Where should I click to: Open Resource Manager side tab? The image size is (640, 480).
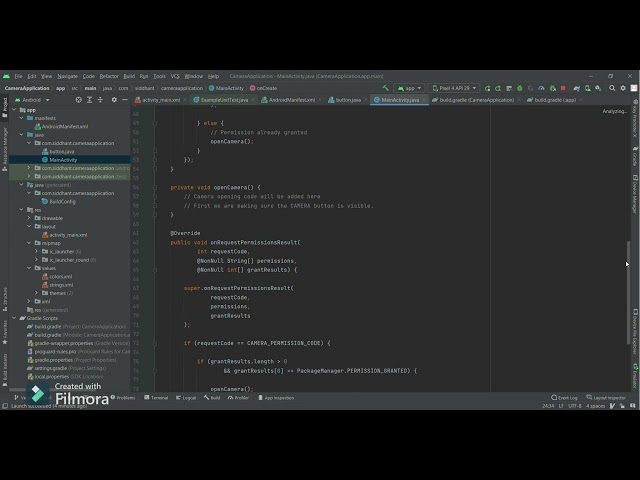[x=4, y=149]
